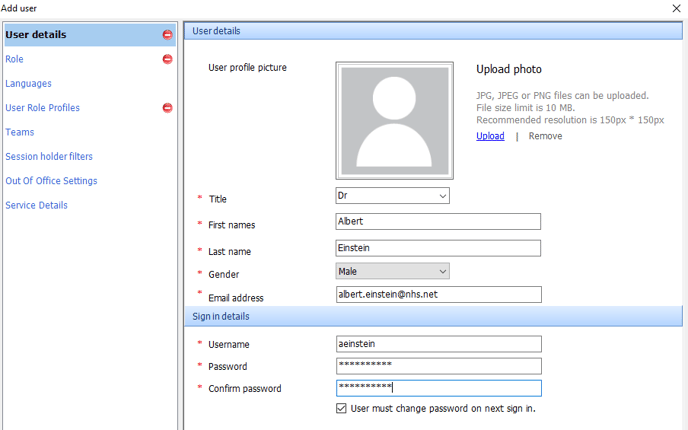The image size is (688, 430).
Task: Open Out Of Office Settings
Action: tap(51, 181)
